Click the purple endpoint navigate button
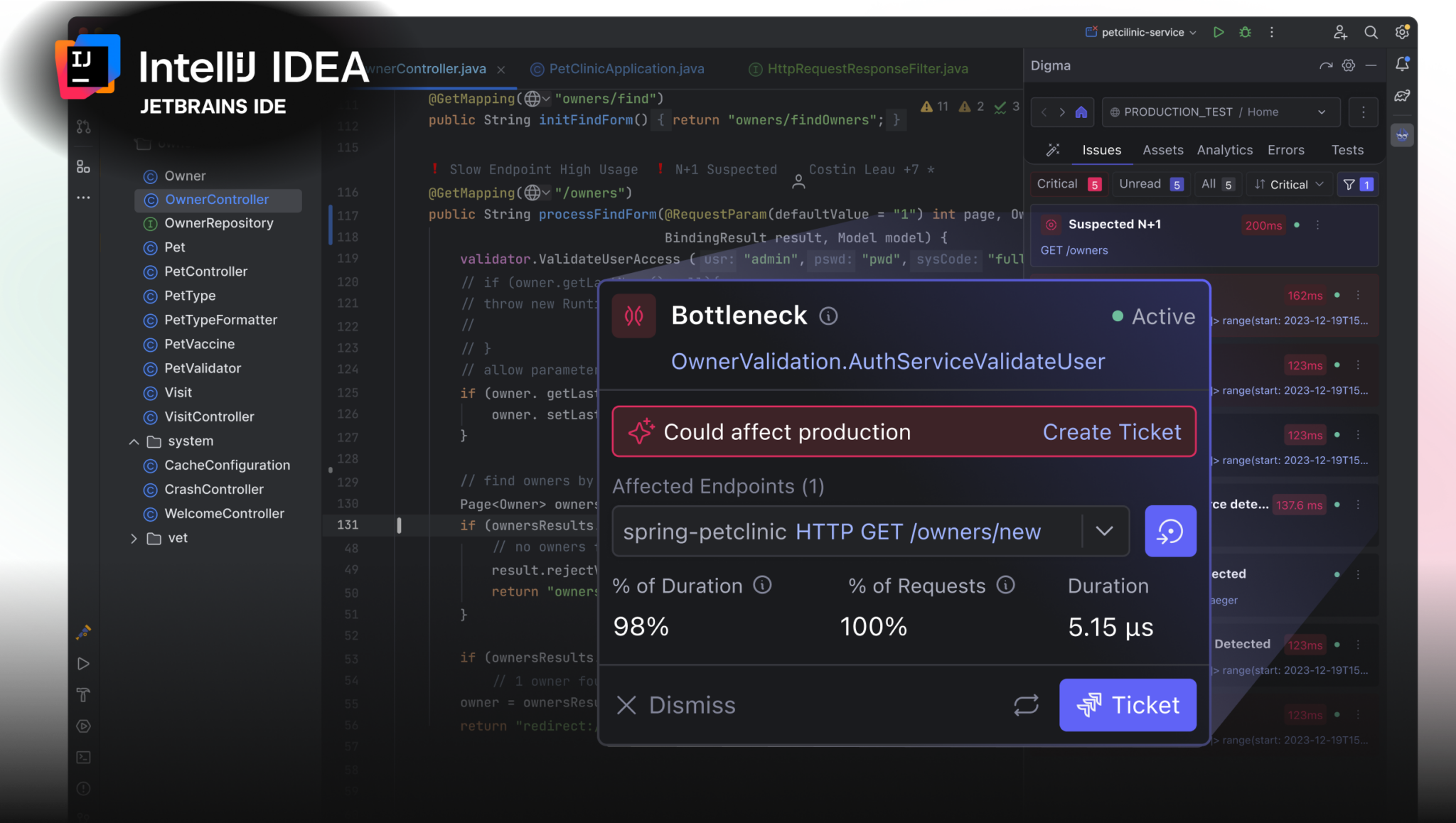The width and height of the screenshot is (1456, 823). [x=1170, y=531]
